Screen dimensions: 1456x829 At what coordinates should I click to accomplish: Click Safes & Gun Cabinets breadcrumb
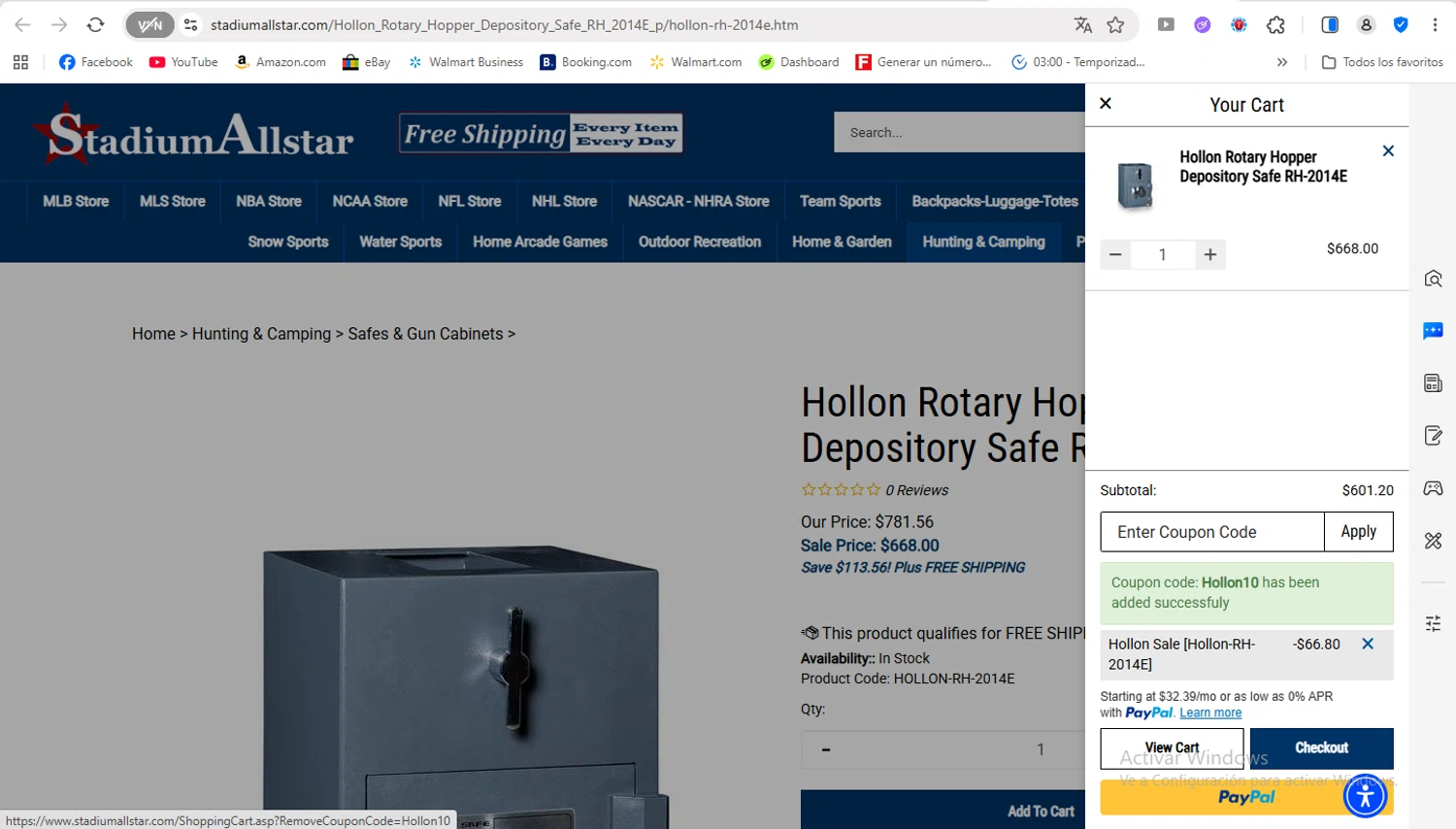pos(425,334)
